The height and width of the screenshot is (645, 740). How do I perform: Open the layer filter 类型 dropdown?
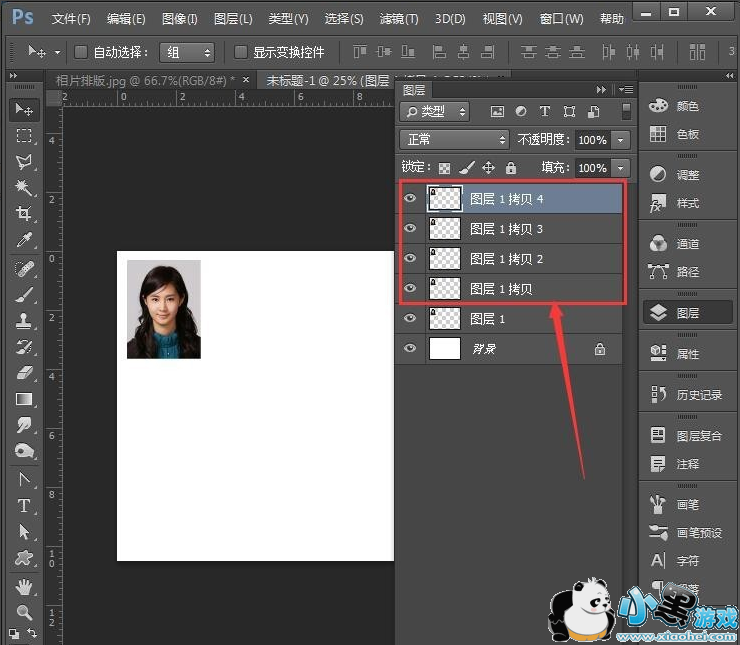(435, 112)
